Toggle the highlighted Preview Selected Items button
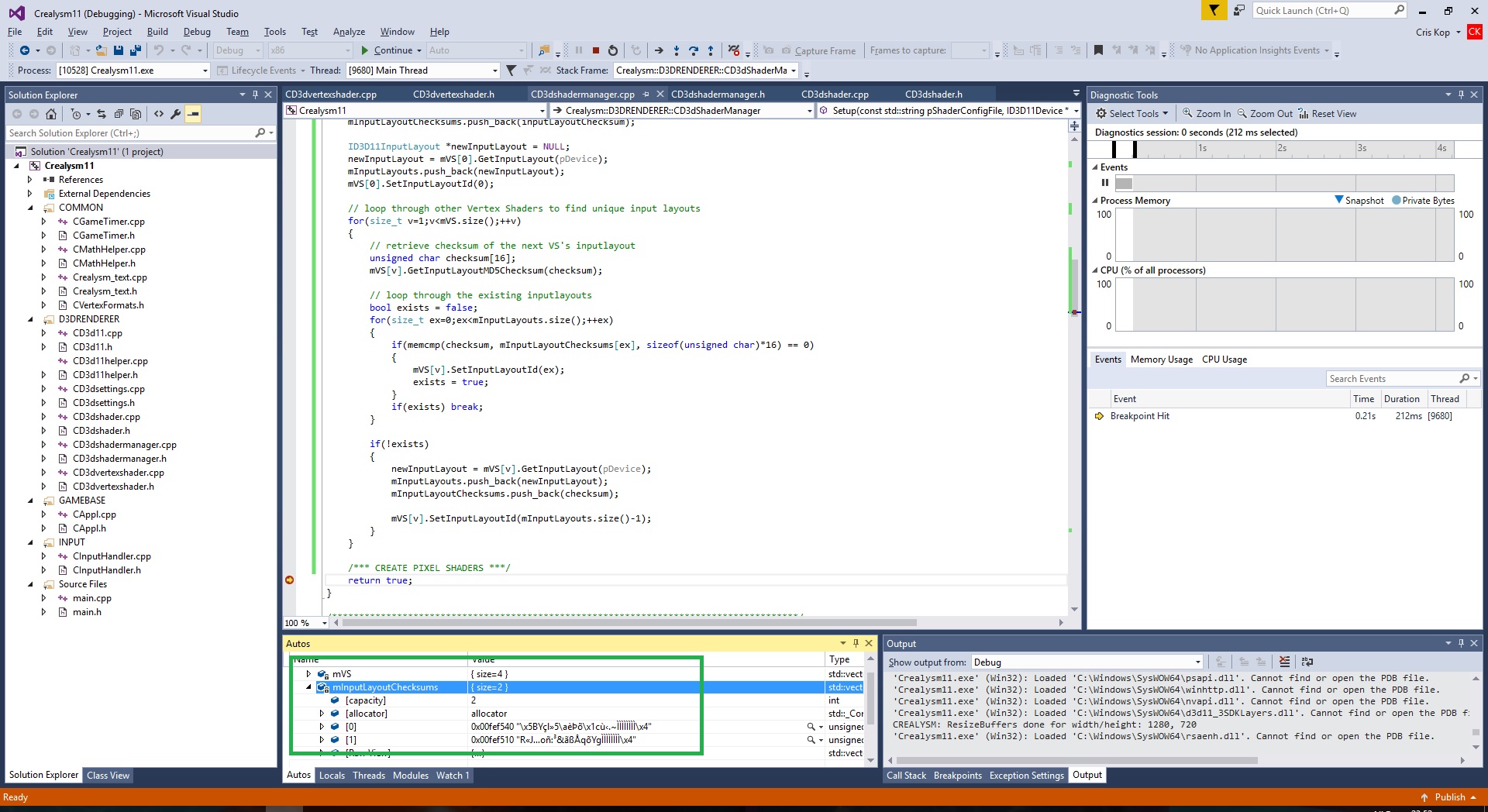 (x=193, y=114)
